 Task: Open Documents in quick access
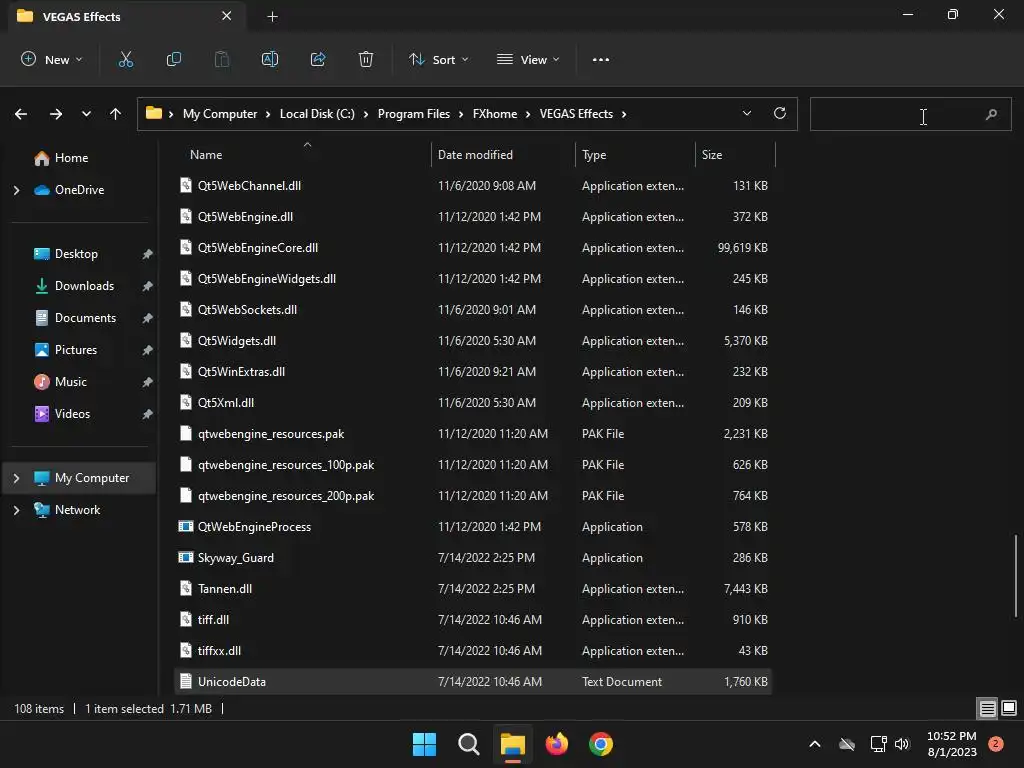pyautogui.click(x=85, y=318)
